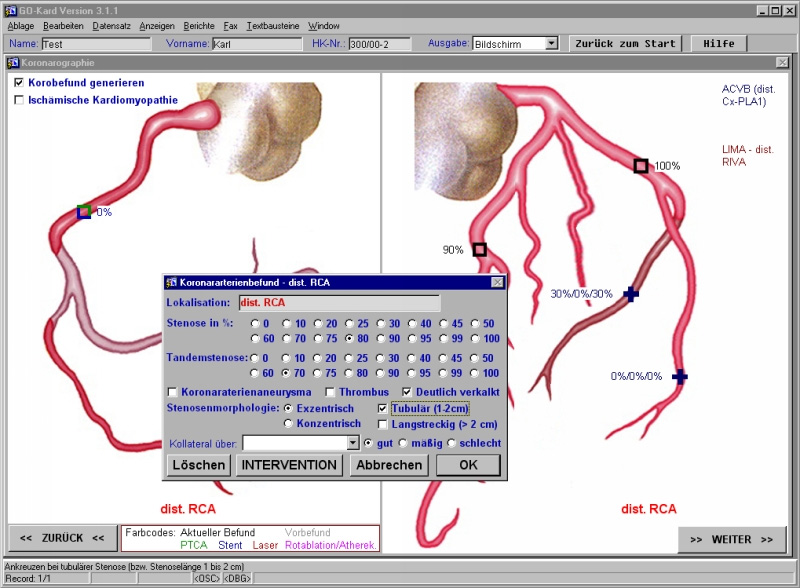
Task: Click the Rotablation/Atherek. color code label
Action: [331, 545]
